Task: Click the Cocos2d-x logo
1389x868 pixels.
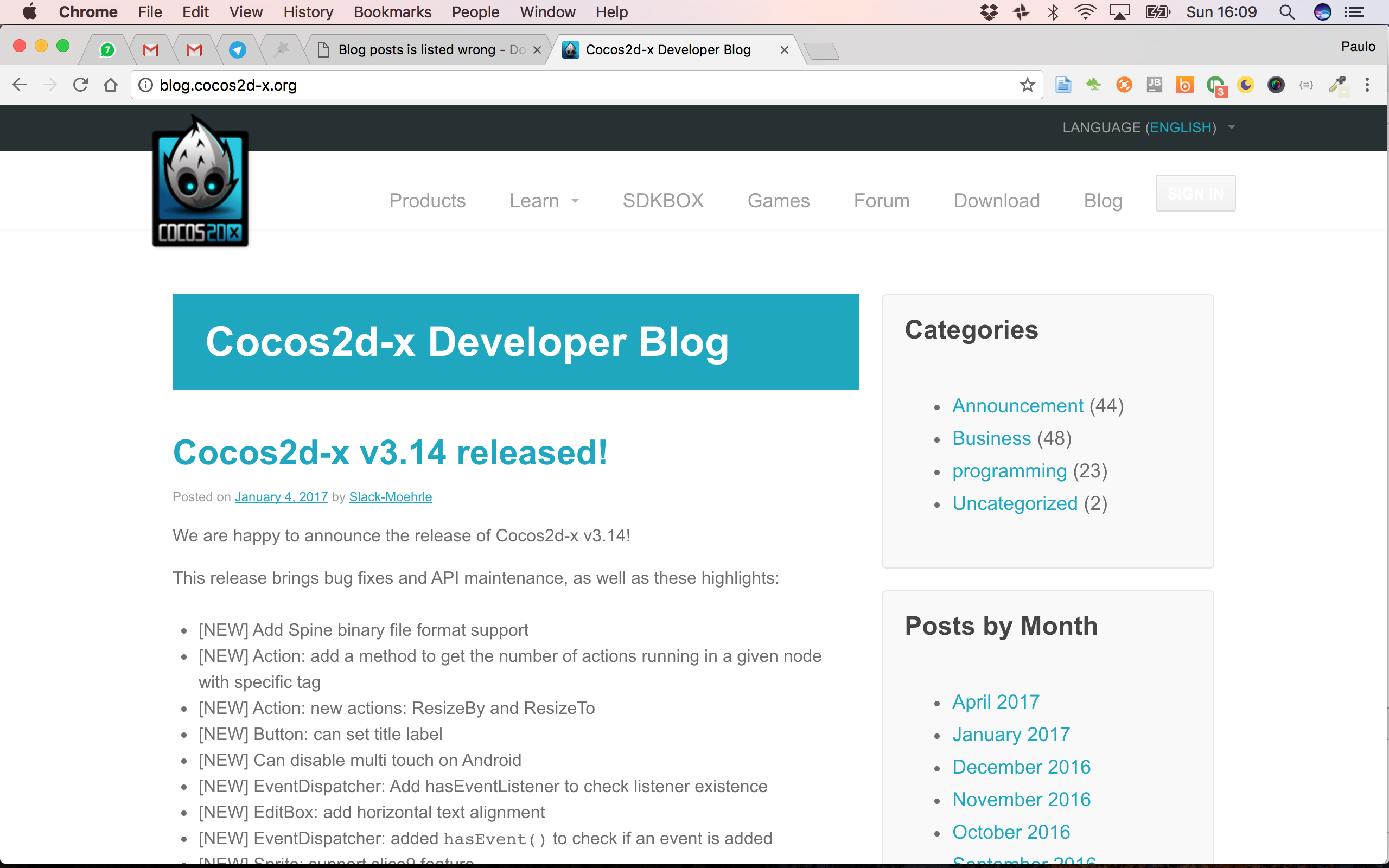Action: click(200, 181)
